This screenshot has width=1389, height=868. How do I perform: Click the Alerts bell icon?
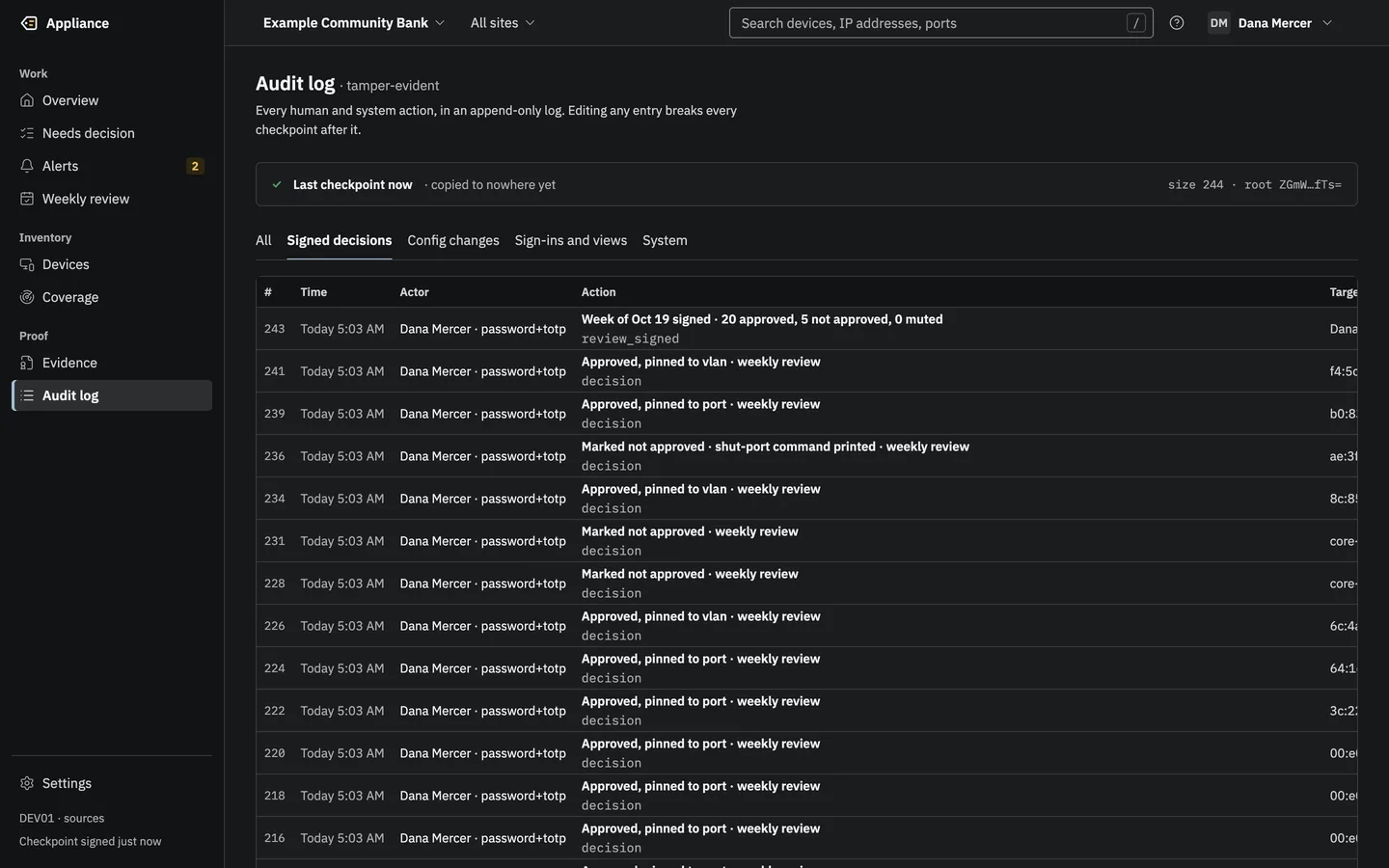click(x=27, y=166)
